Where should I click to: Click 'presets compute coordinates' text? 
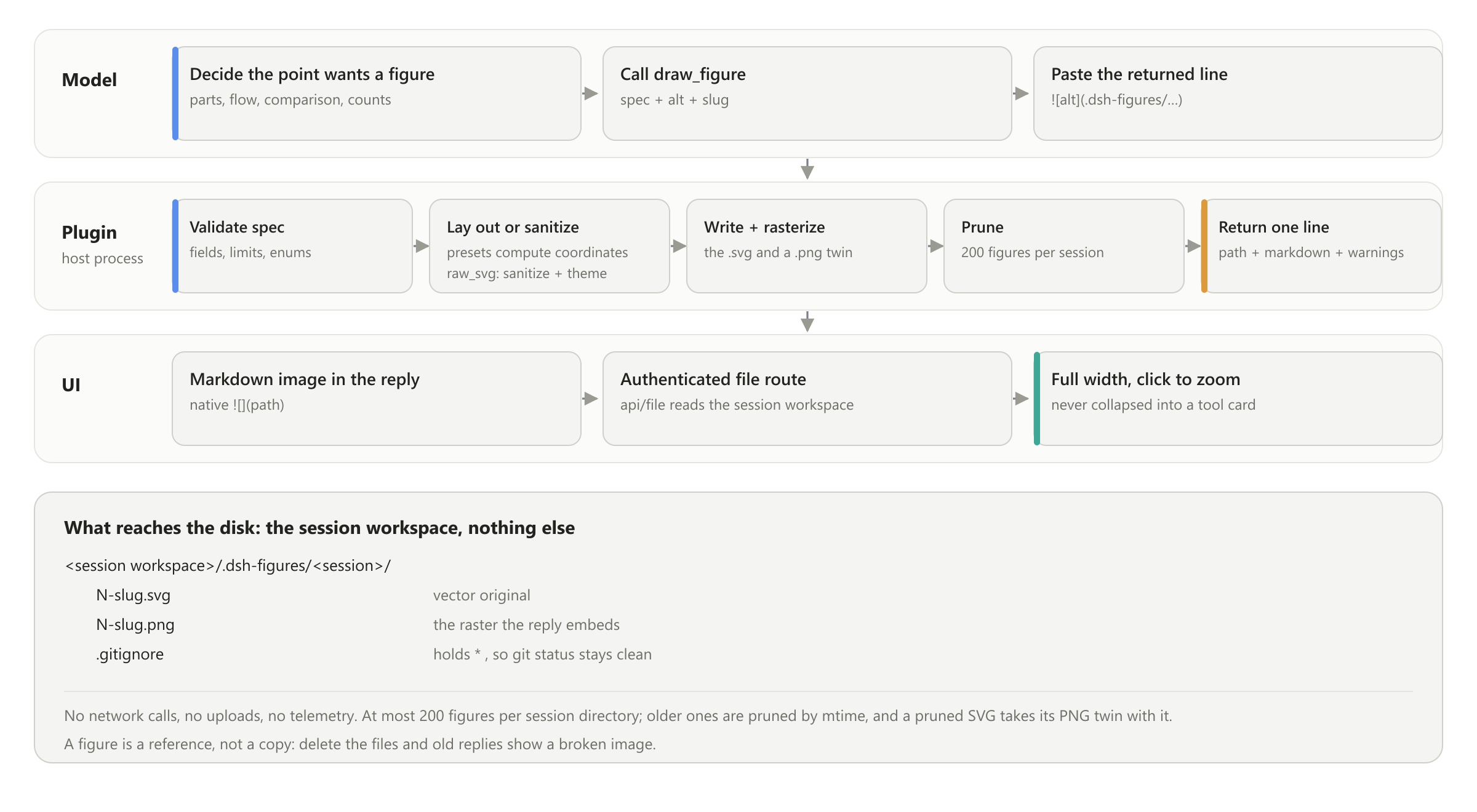tap(537, 252)
